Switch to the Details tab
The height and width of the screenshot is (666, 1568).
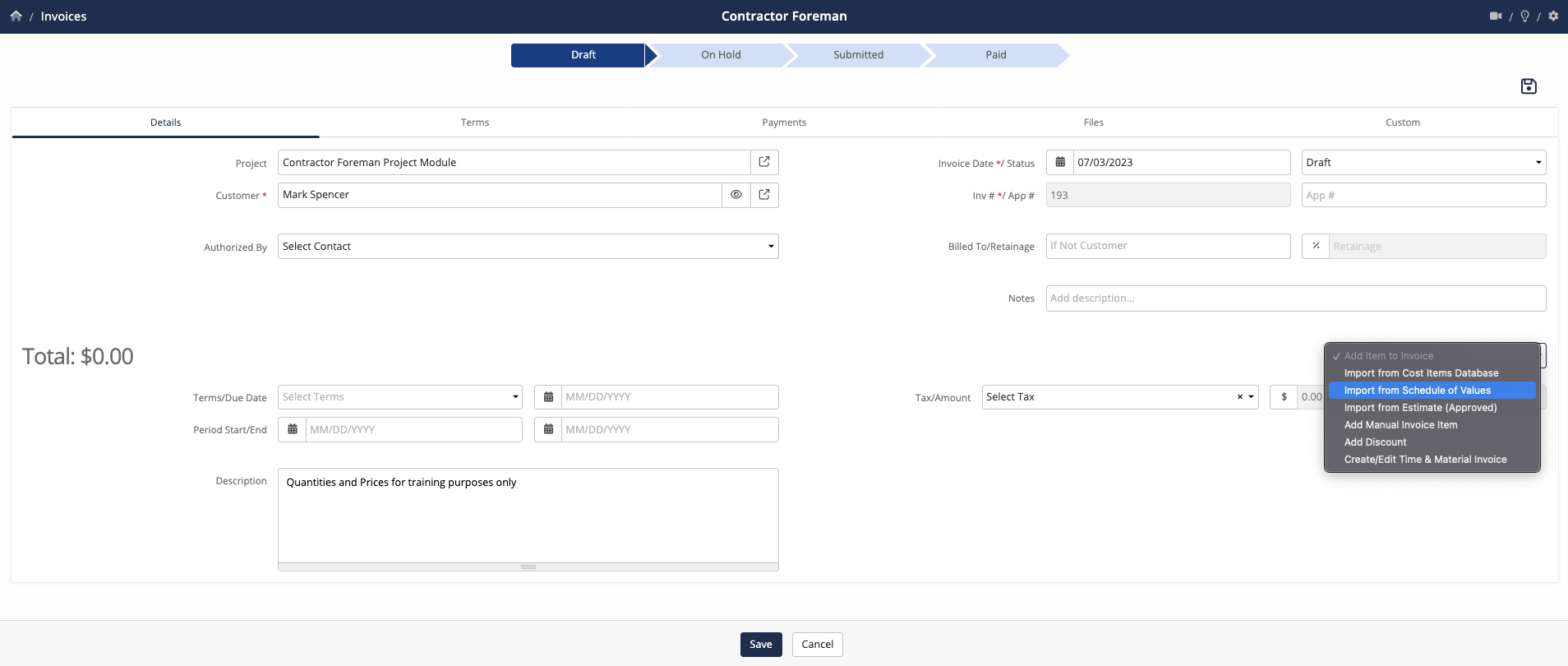165,123
